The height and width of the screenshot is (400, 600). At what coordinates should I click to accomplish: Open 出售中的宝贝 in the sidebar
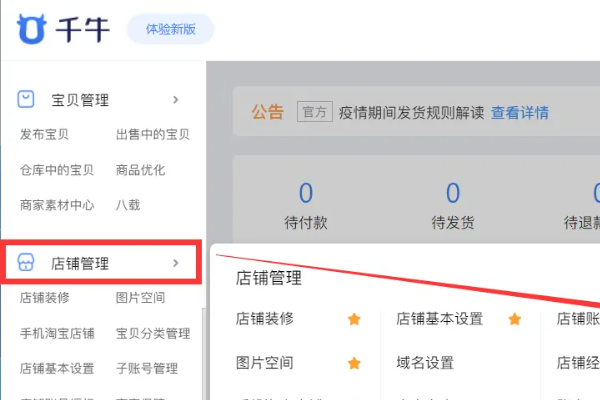coord(152,135)
